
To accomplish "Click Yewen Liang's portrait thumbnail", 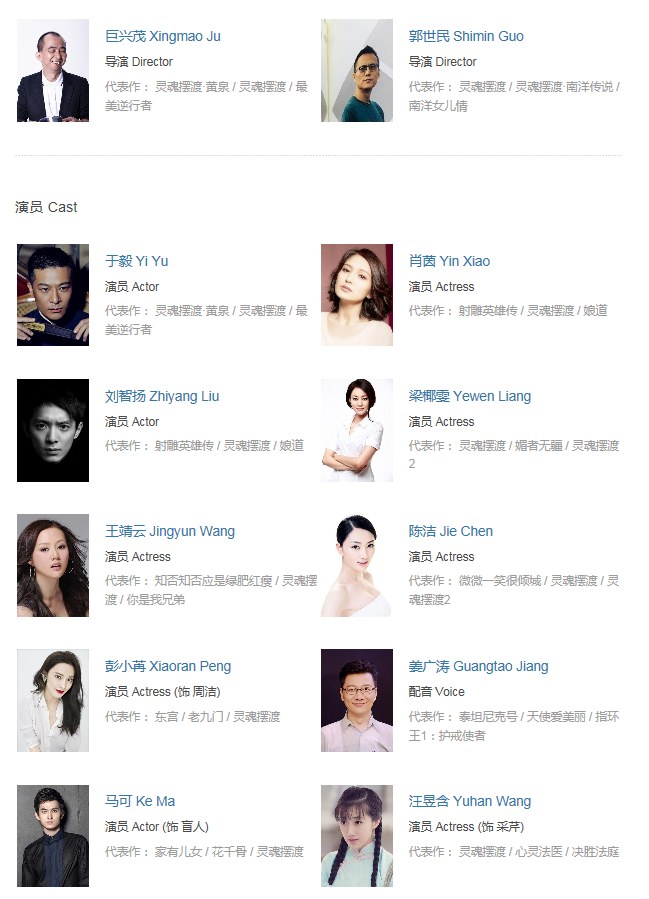I will 357,430.
